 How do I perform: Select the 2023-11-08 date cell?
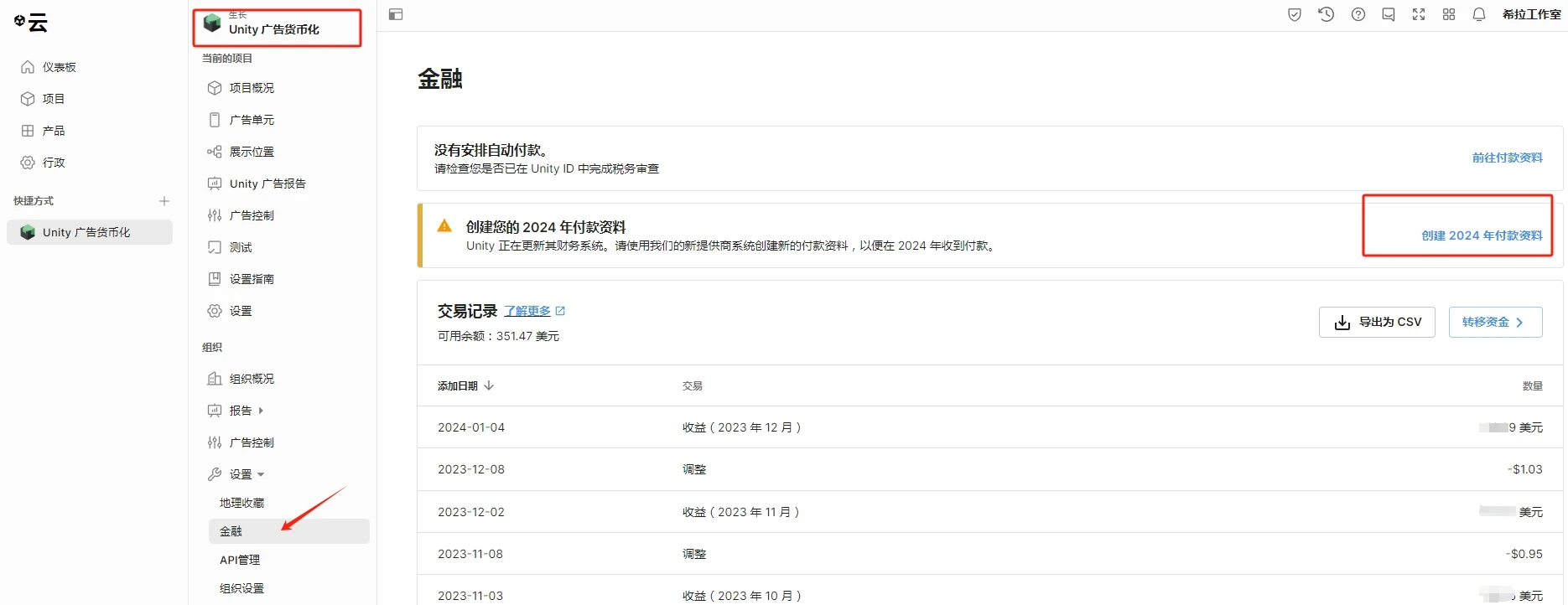(471, 554)
